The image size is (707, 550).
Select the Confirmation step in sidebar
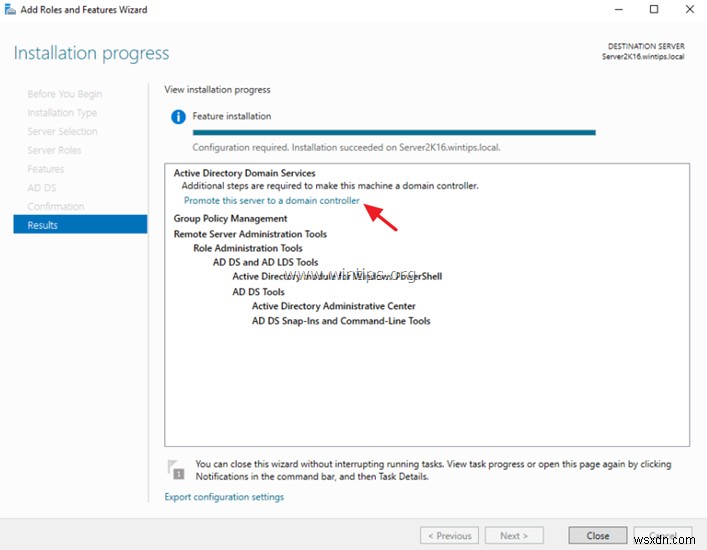pos(56,206)
